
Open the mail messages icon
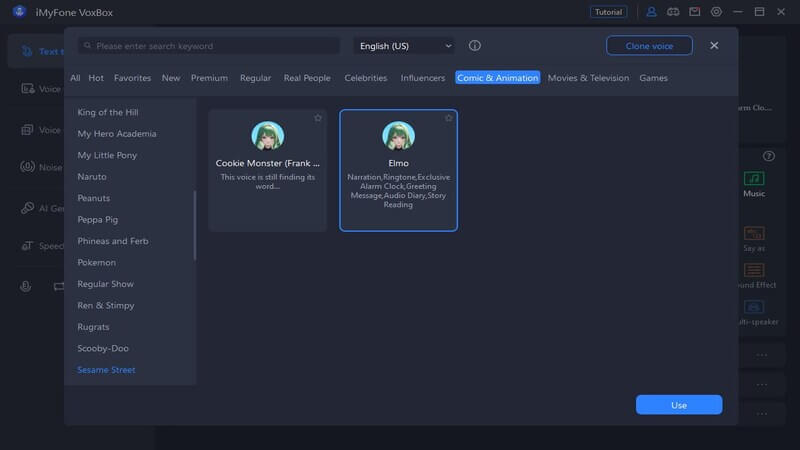tap(694, 12)
